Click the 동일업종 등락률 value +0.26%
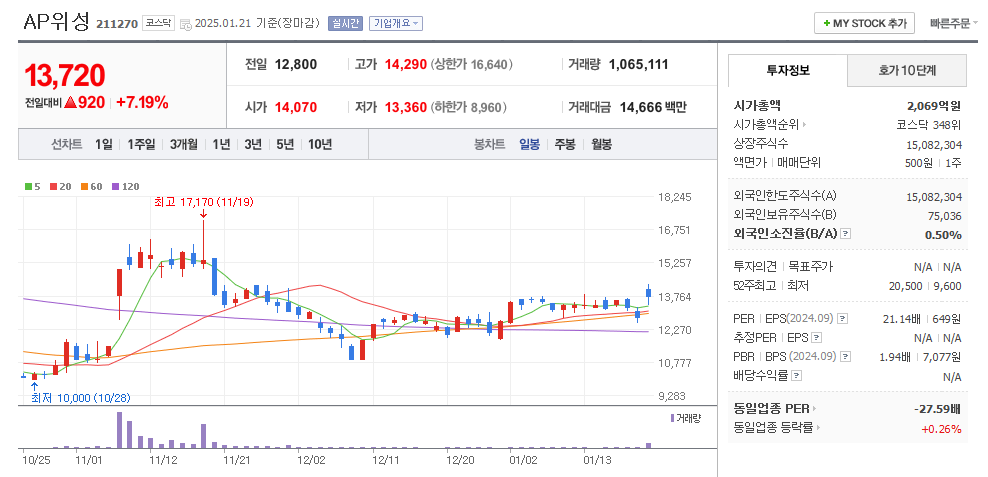Viewport: 988px width, 477px height. (x=941, y=429)
